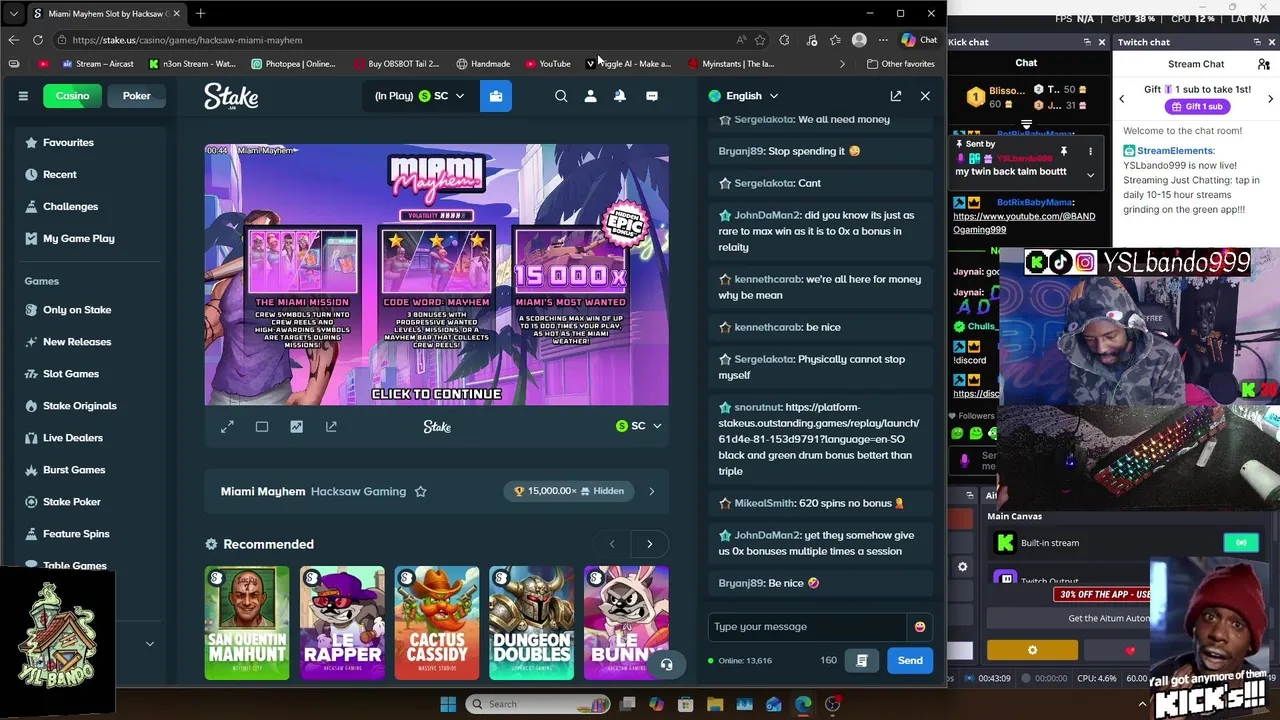Add page to browser favorites star
The height and width of the screenshot is (720, 1280).
[760, 40]
